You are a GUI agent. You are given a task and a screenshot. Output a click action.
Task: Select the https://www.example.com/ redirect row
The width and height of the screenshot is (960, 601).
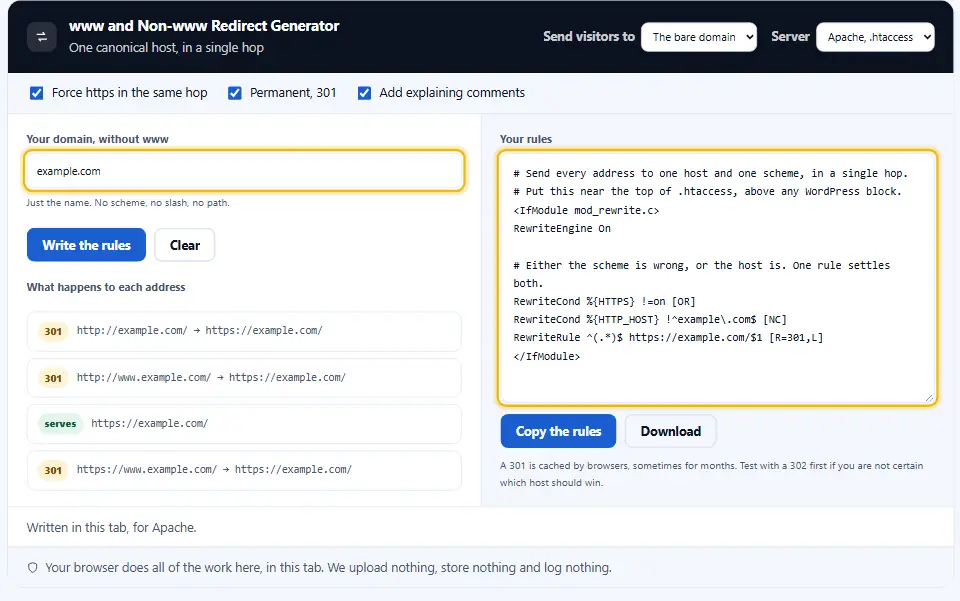(x=244, y=470)
